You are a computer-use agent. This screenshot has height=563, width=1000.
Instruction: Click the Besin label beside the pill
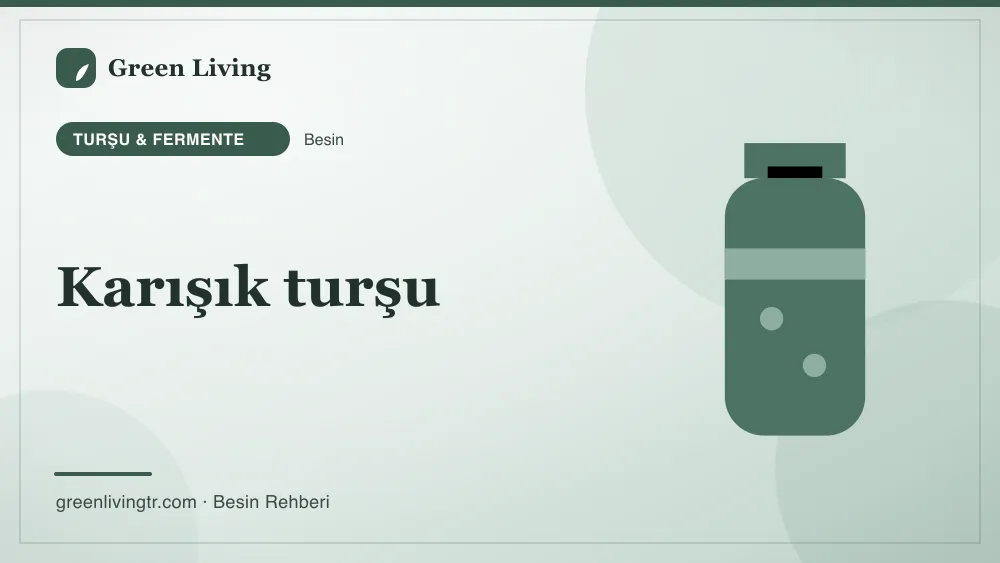[x=324, y=140]
